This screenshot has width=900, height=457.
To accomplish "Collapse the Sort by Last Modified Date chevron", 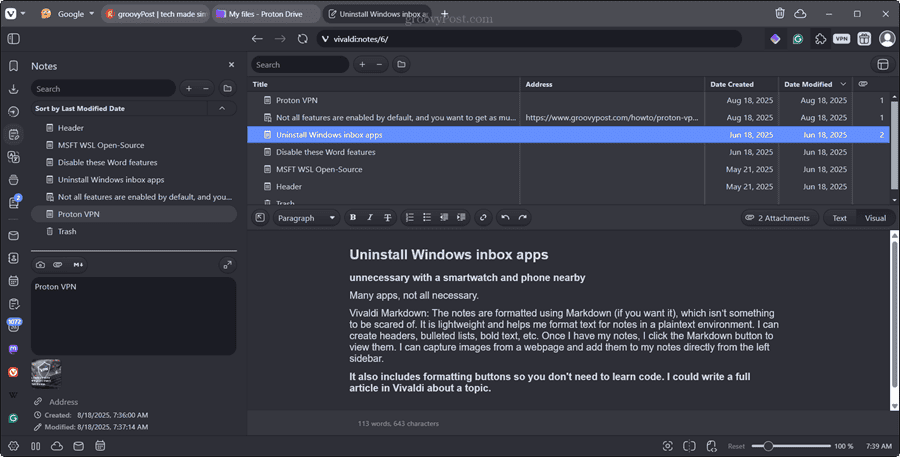I will click(x=222, y=109).
